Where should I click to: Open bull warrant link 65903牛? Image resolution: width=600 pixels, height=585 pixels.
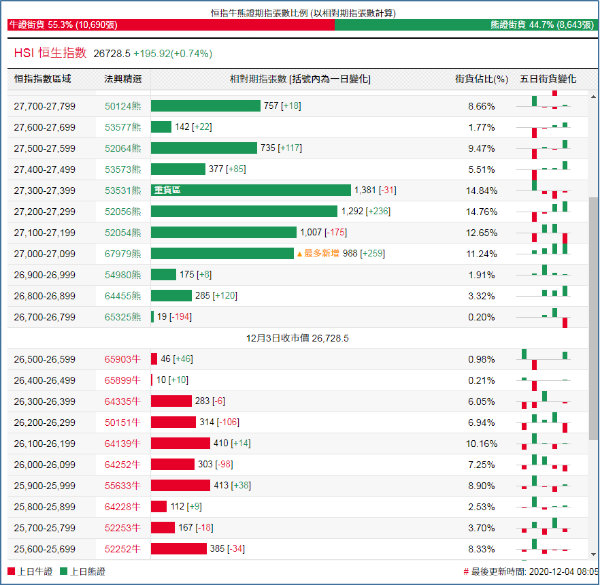click(122, 359)
